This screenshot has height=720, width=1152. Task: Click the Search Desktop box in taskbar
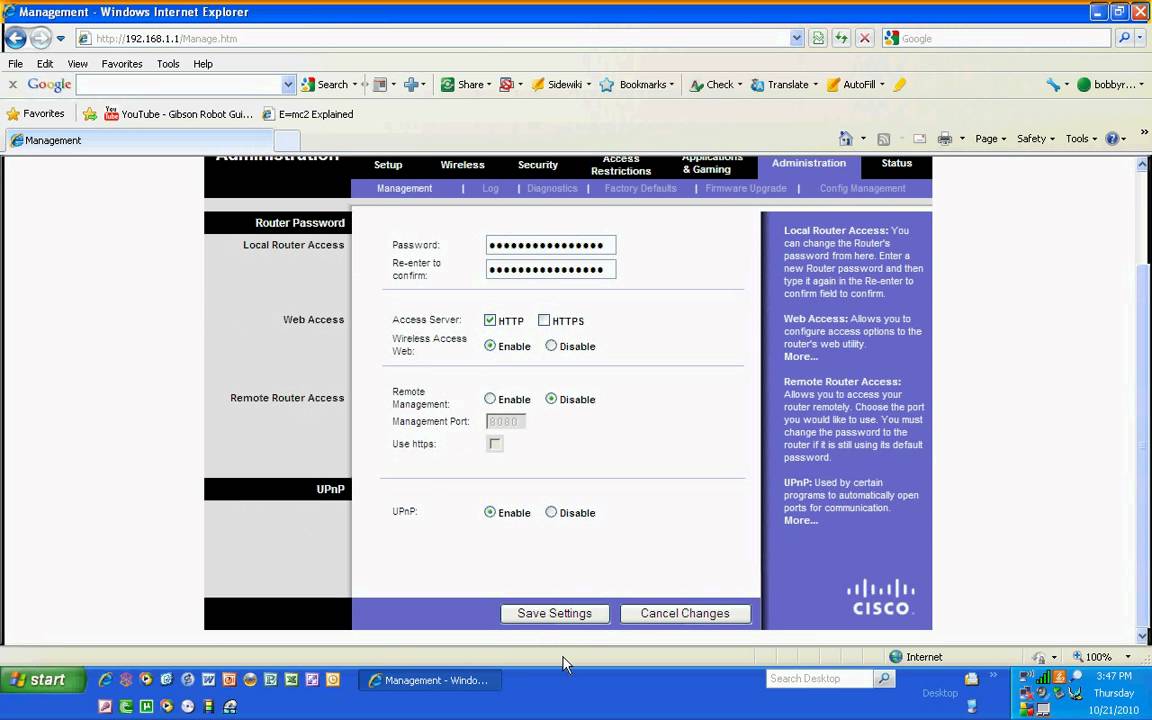click(819, 678)
